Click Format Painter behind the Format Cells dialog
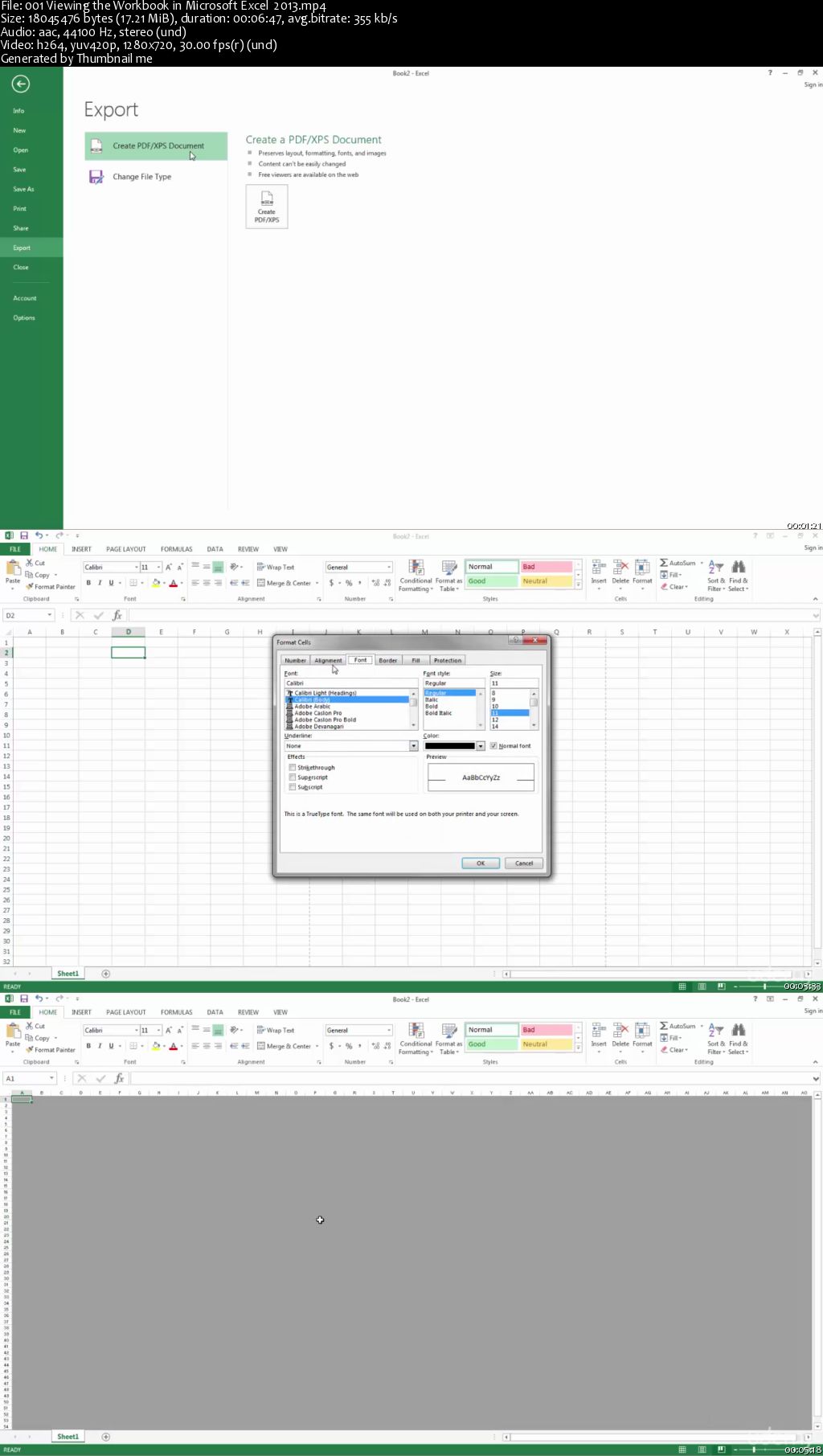Screen dimensions: 823x1456 tap(51, 587)
